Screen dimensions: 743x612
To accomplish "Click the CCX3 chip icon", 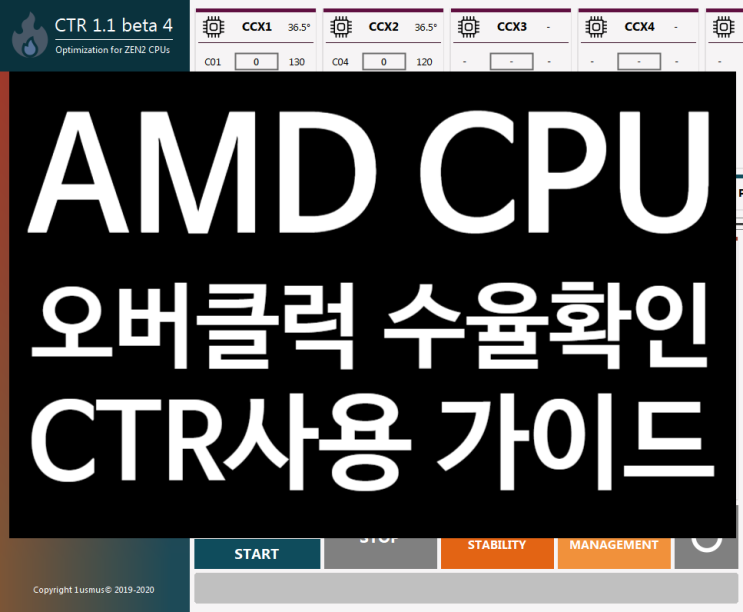I will (x=469, y=27).
